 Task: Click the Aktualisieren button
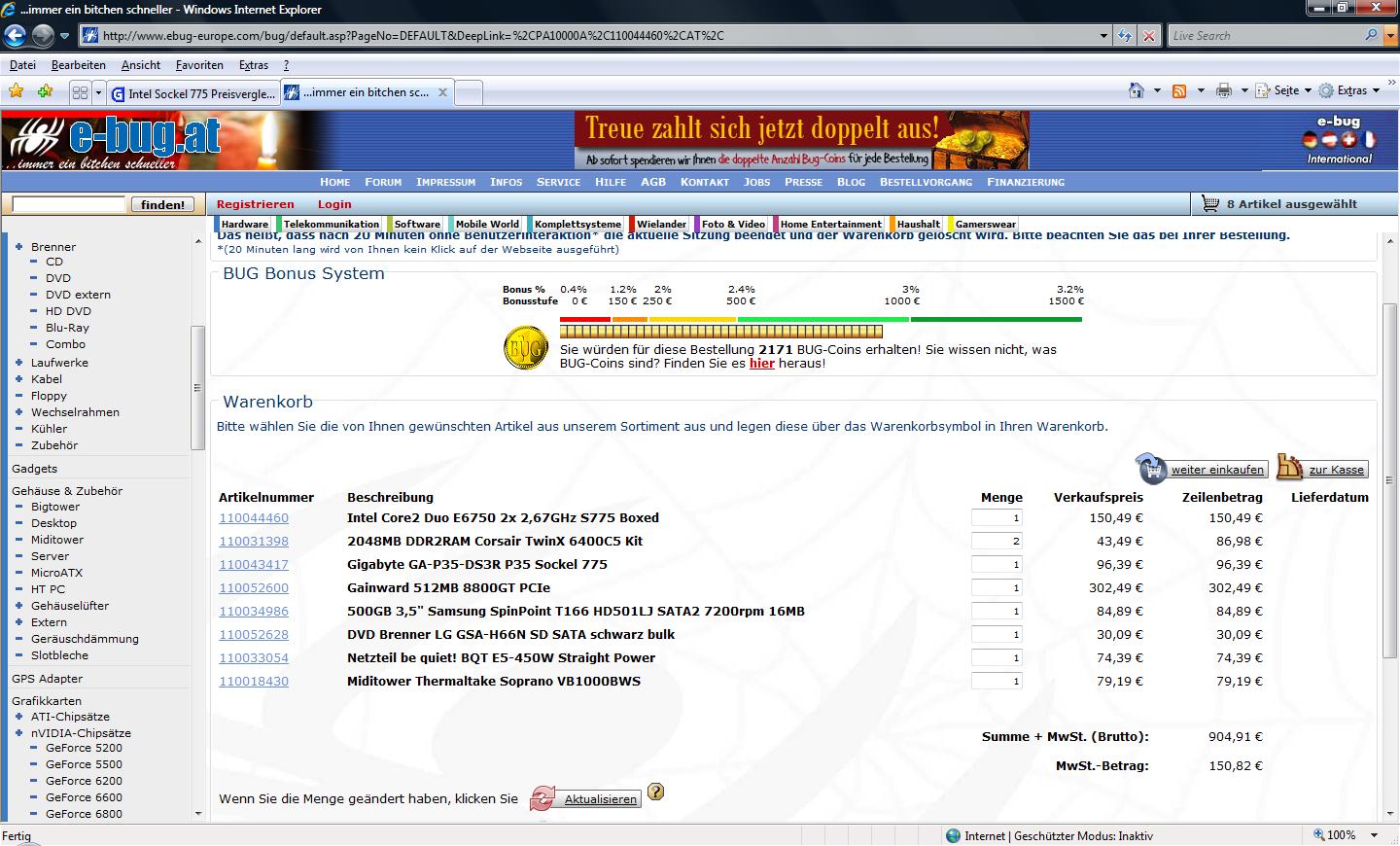click(x=600, y=799)
